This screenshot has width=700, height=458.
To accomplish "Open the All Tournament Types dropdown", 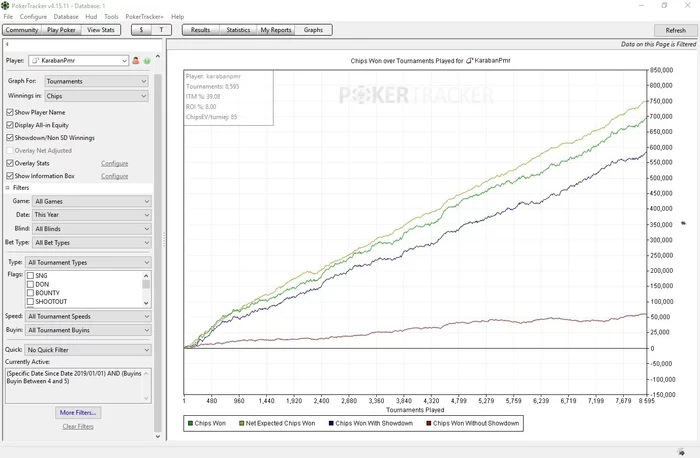I will pyautogui.click(x=88, y=262).
